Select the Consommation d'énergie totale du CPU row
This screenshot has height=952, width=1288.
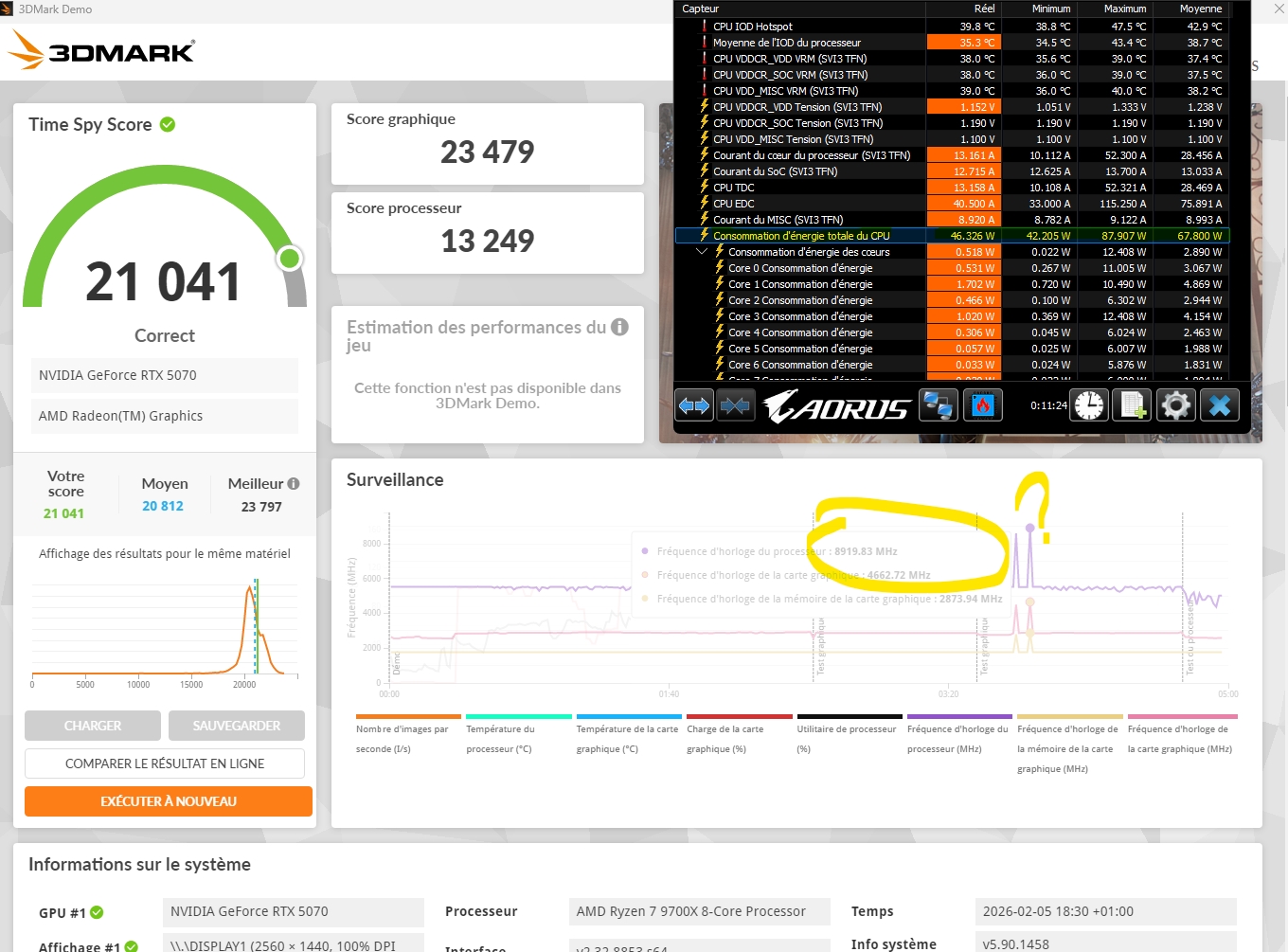(x=801, y=236)
